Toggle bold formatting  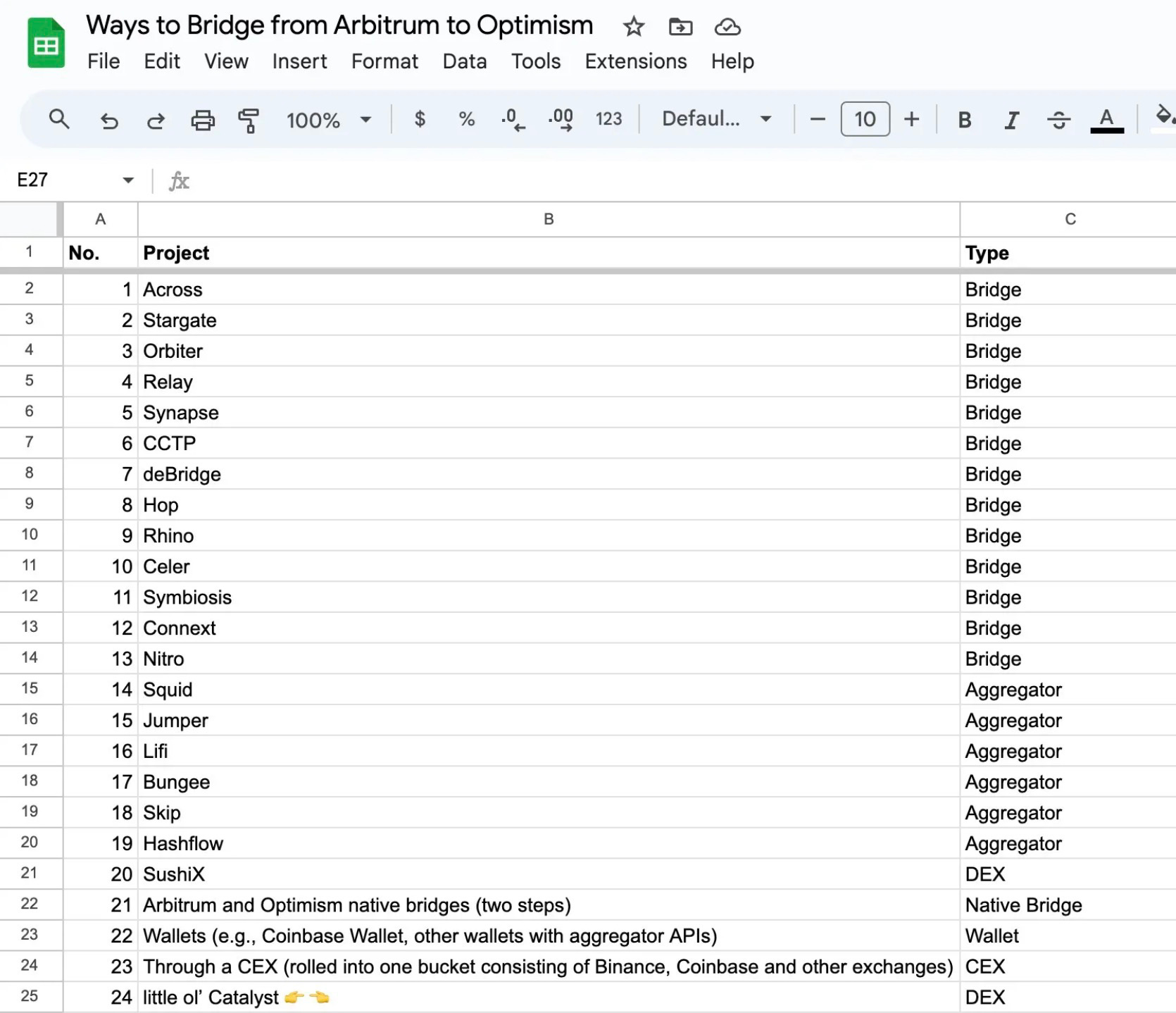point(965,120)
